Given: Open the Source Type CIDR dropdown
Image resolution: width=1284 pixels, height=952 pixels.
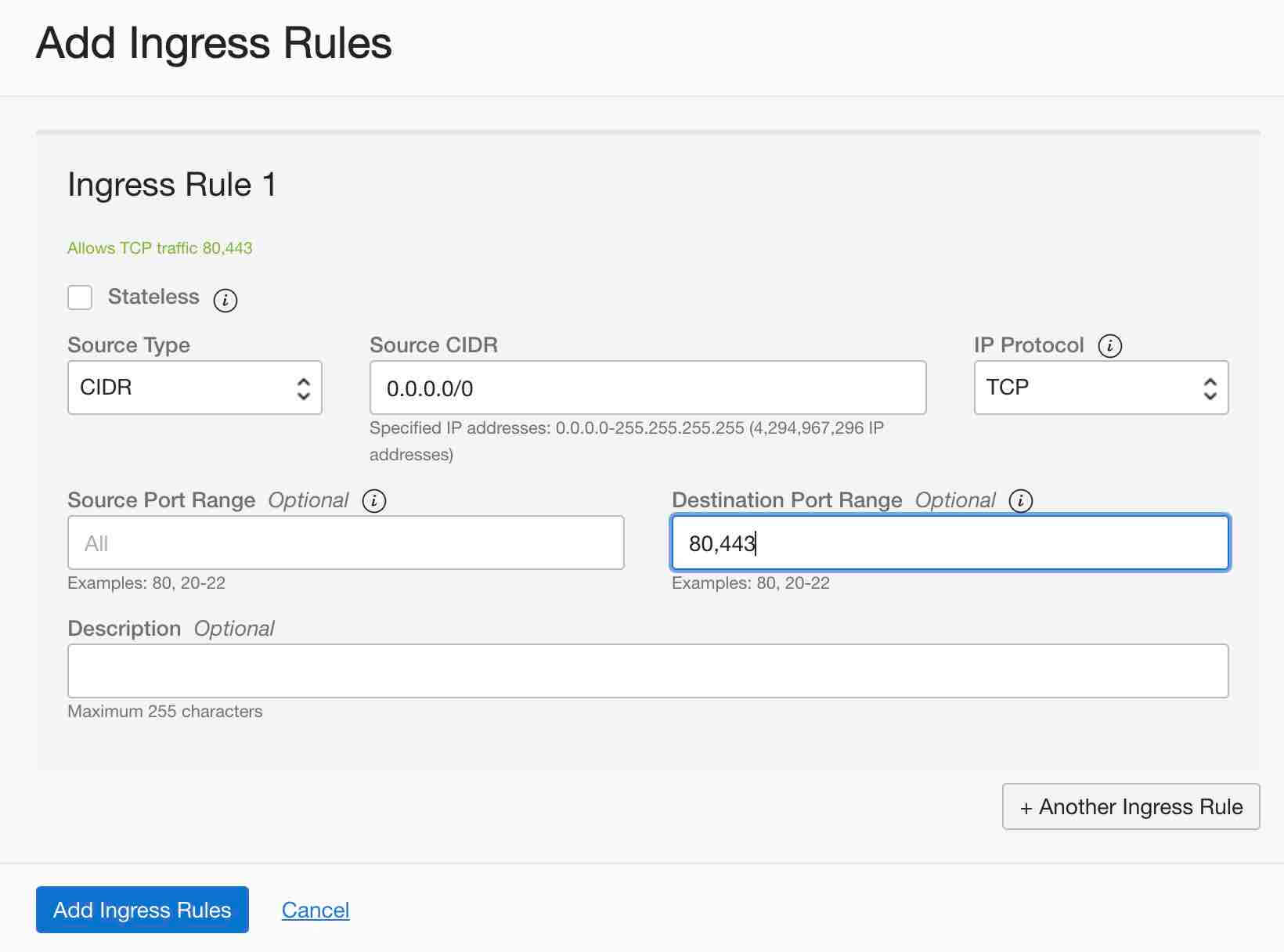Looking at the screenshot, I should click(195, 388).
